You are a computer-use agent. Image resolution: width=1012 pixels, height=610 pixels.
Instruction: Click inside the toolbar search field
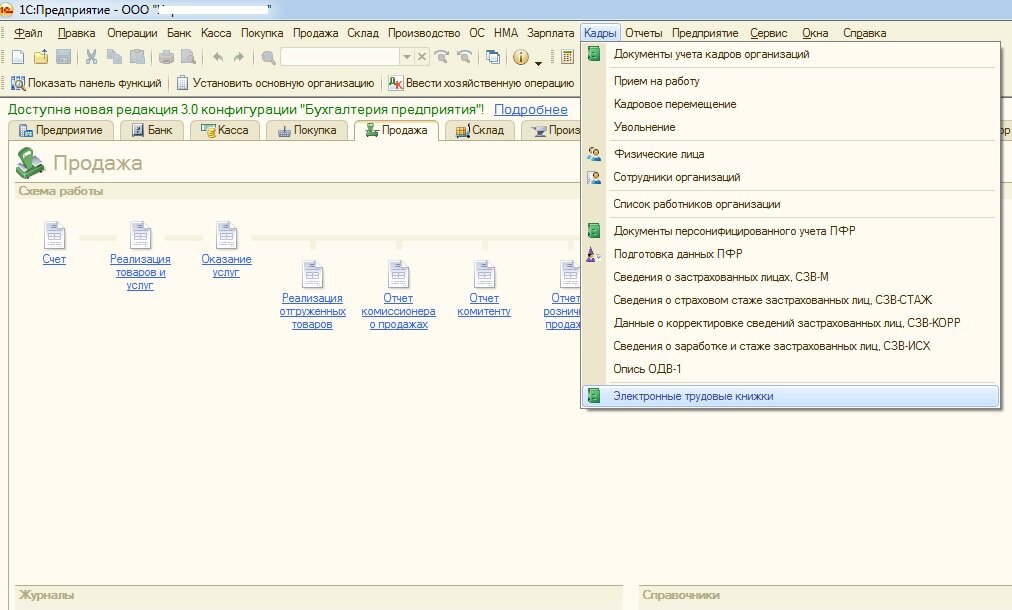click(340, 57)
